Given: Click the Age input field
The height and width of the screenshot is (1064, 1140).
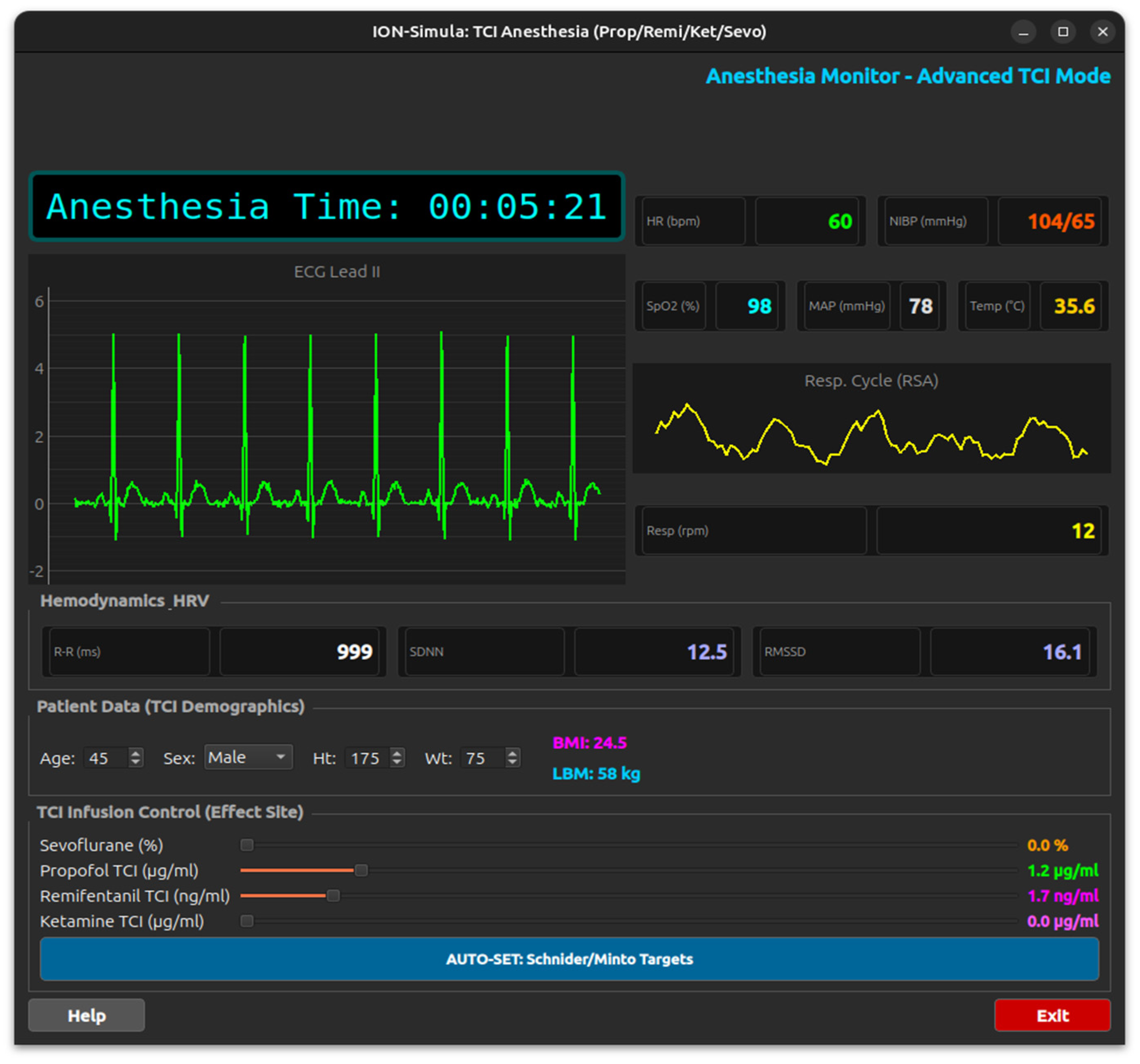Looking at the screenshot, I should coord(107,758).
